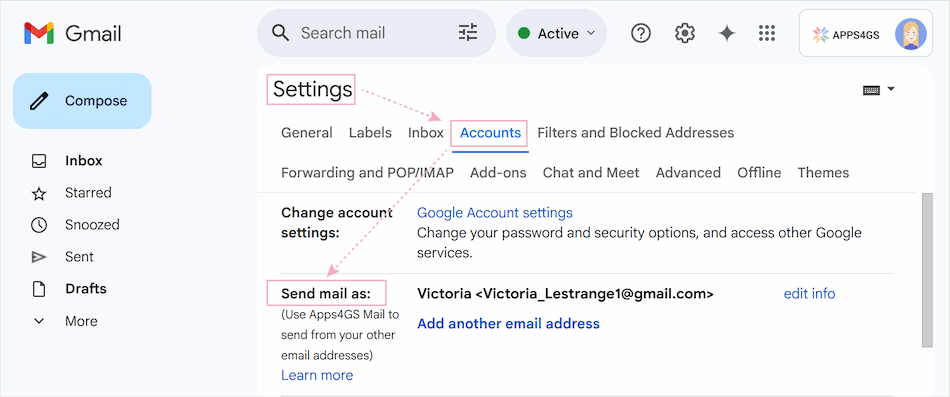Click Add another email address link
This screenshot has height=397, width=950.
pyautogui.click(x=508, y=324)
